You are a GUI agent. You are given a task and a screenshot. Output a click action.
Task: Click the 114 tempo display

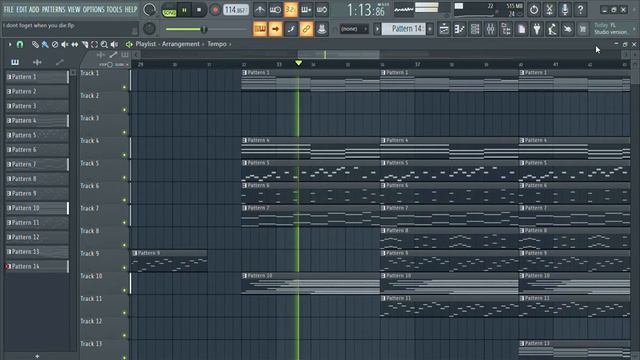click(236, 10)
